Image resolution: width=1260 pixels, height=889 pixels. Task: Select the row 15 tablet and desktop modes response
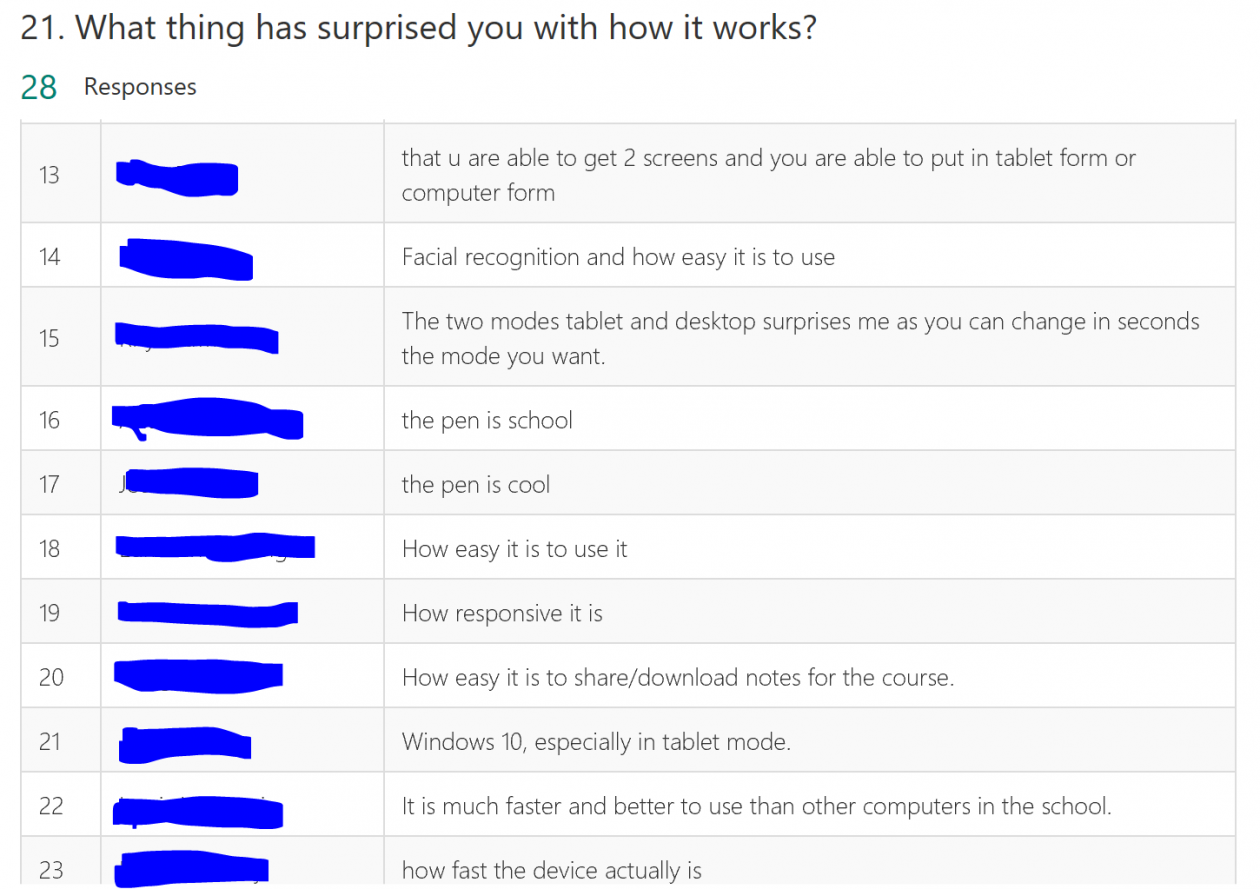tap(800, 339)
